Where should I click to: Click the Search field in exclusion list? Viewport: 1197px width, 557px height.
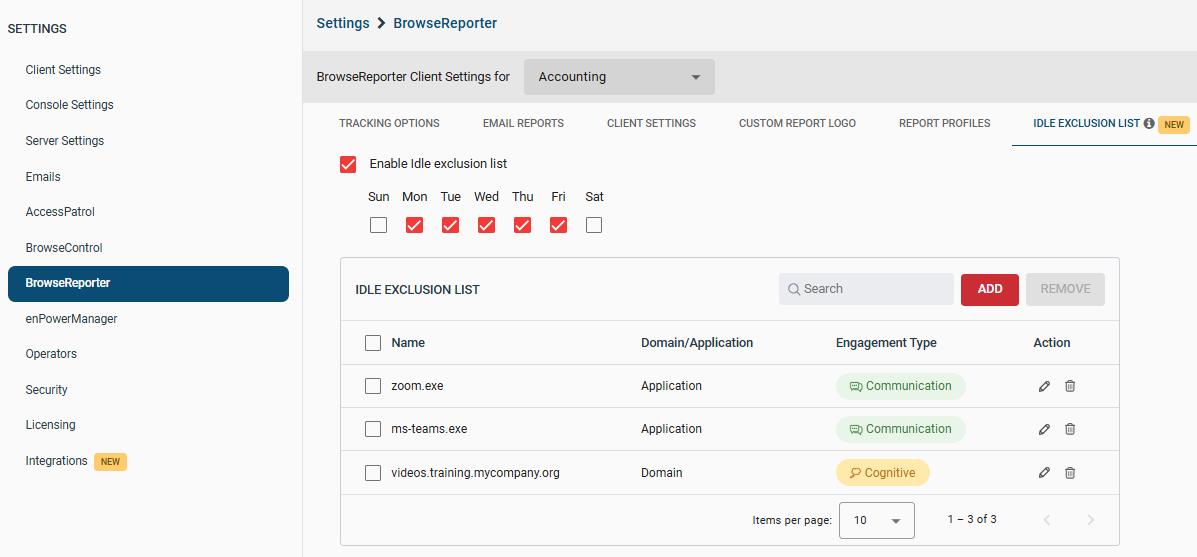point(866,289)
